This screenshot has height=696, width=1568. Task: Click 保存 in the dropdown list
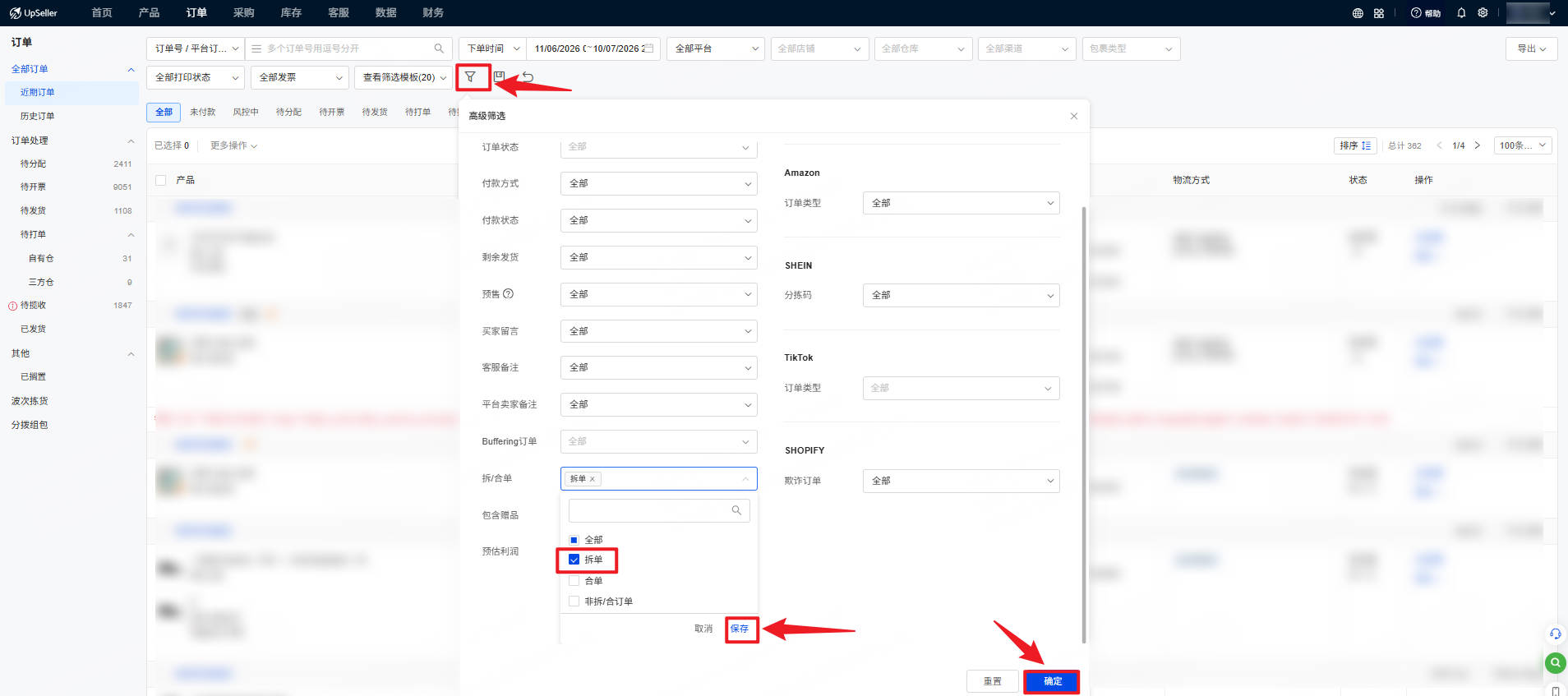click(740, 629)
